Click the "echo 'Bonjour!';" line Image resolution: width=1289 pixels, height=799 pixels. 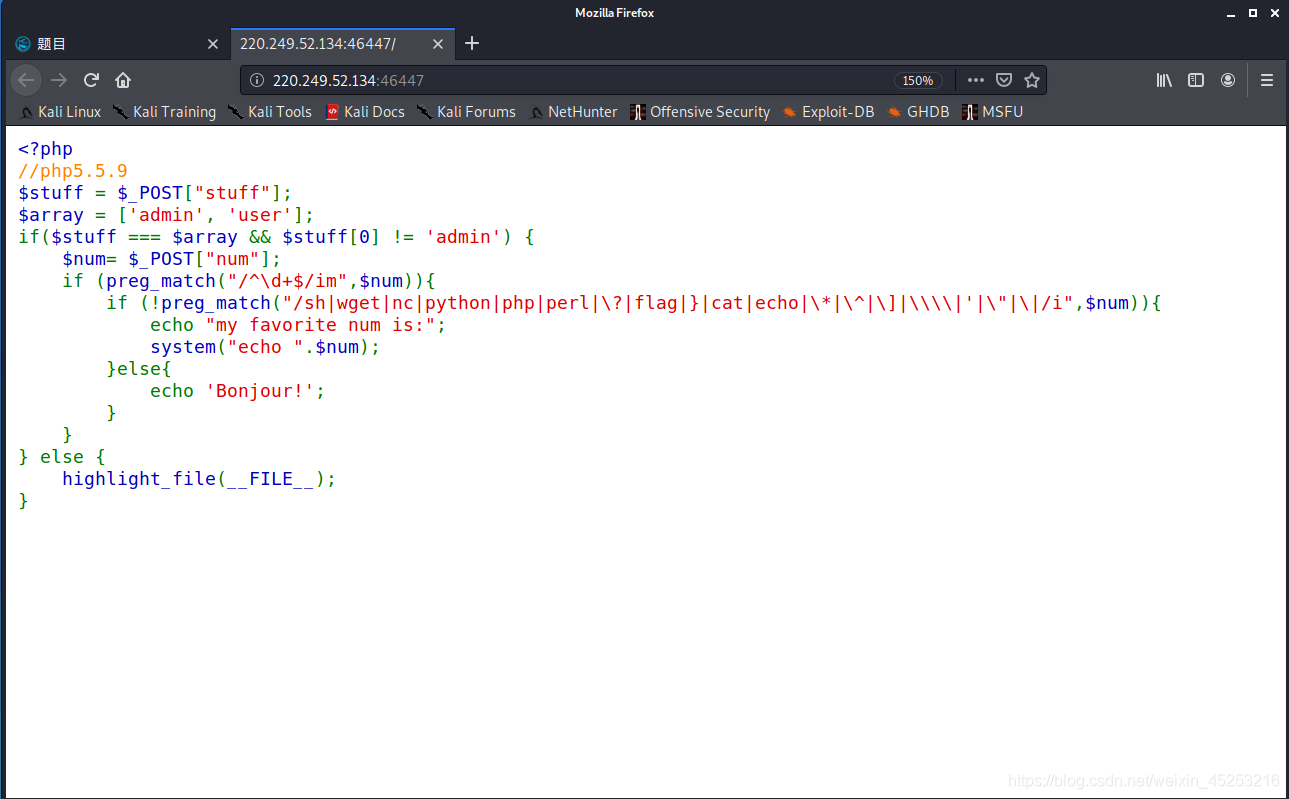(x=238, y=391)
